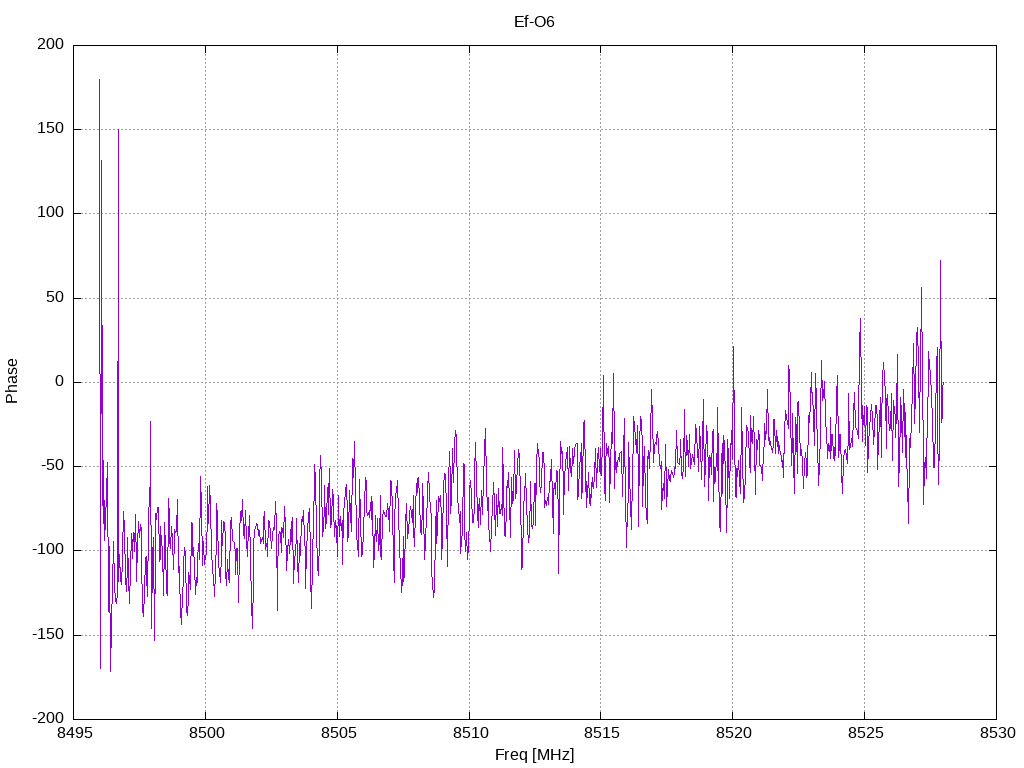Screen dimensions: 1024x768
Task: Select the 8520 x-axis tick label
Action: (x=732, y=733)
